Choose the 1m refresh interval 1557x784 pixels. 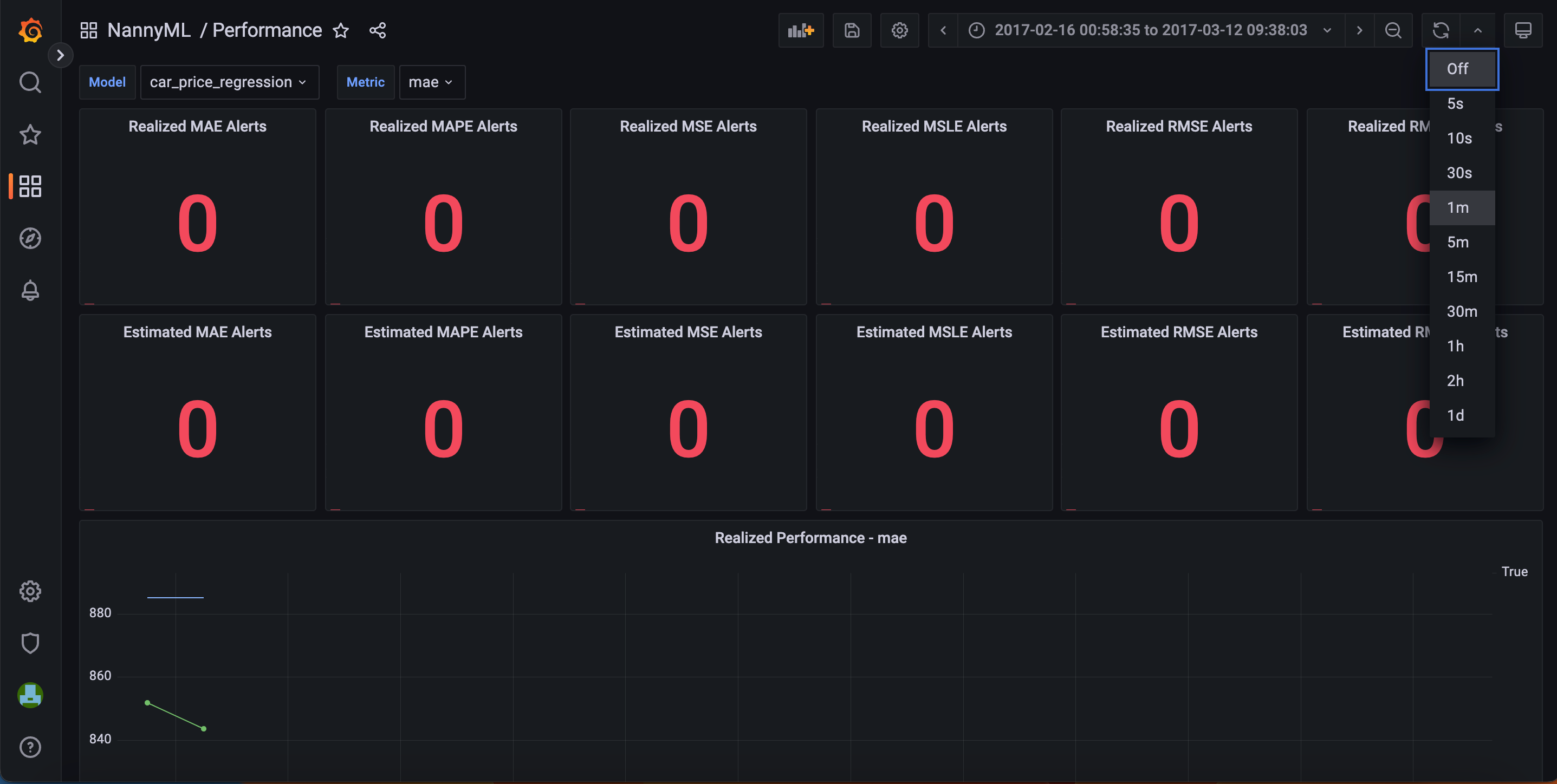click(1462, 207)
